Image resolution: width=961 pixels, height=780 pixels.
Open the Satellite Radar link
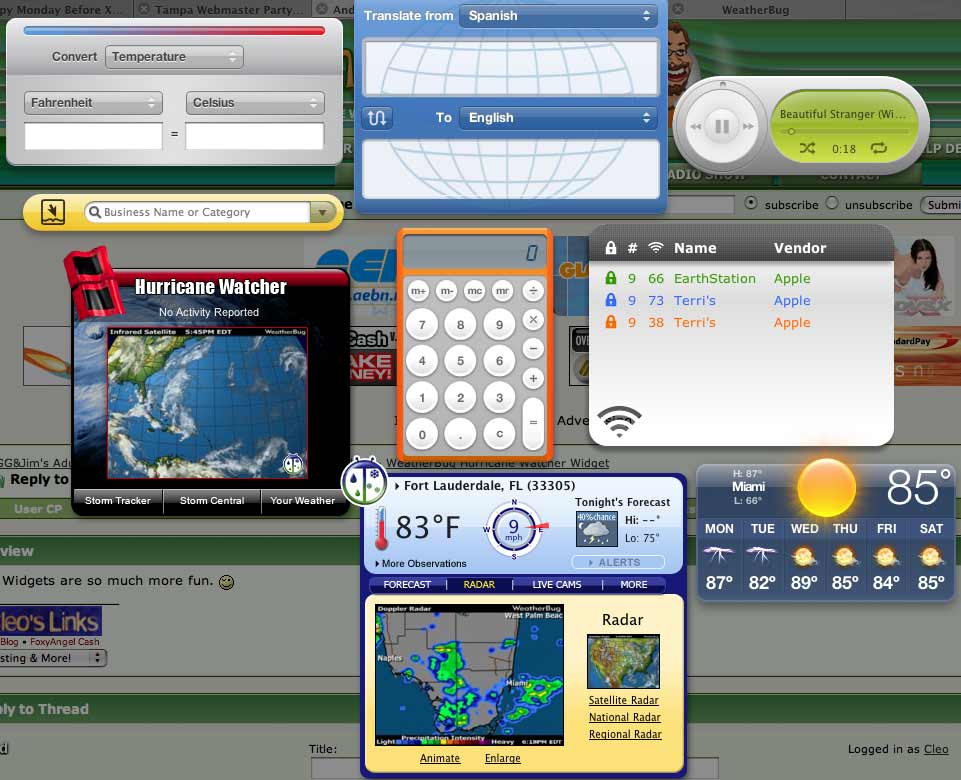tap(624, 701)
